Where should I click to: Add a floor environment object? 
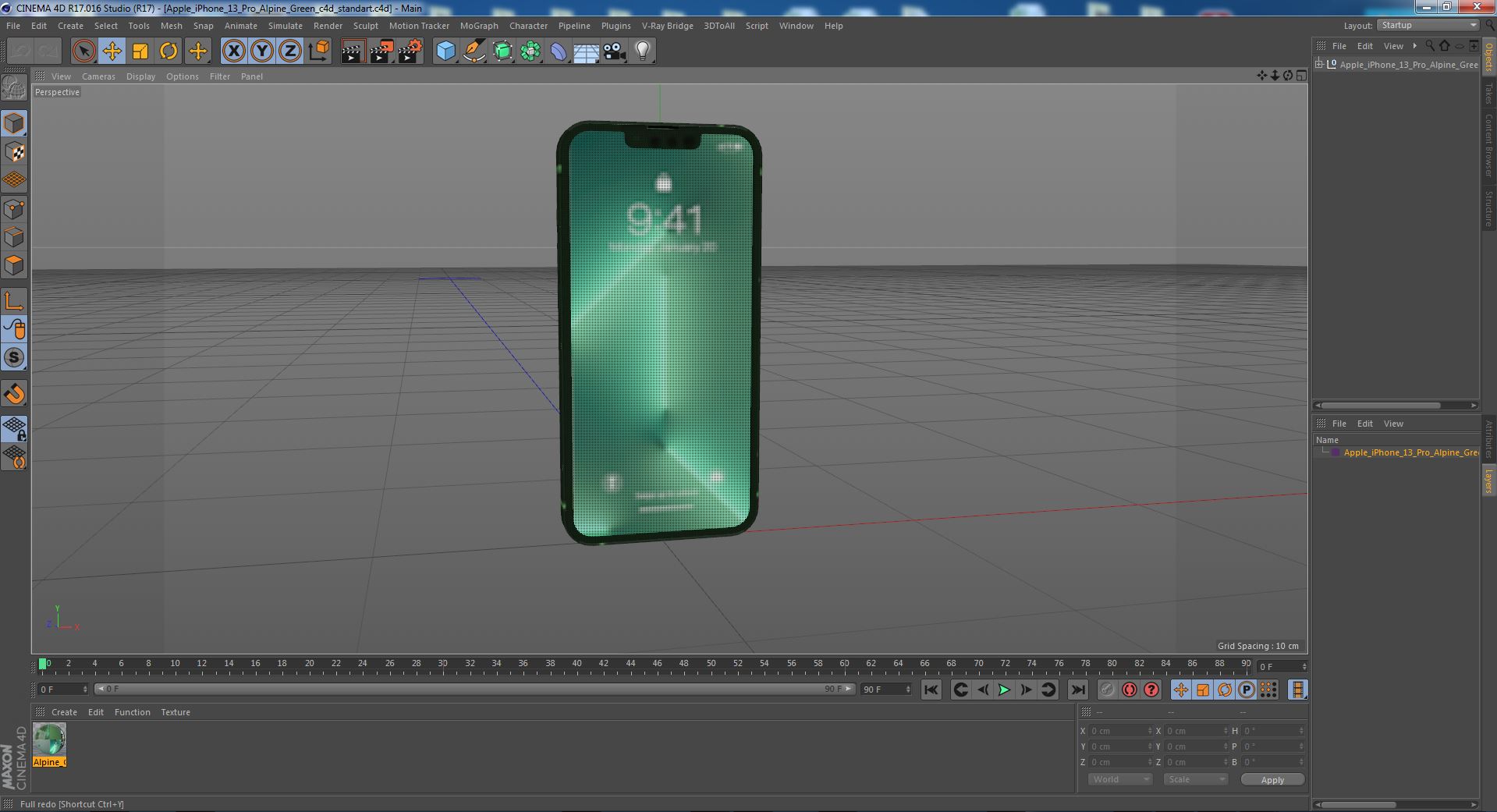coord(586,51)
